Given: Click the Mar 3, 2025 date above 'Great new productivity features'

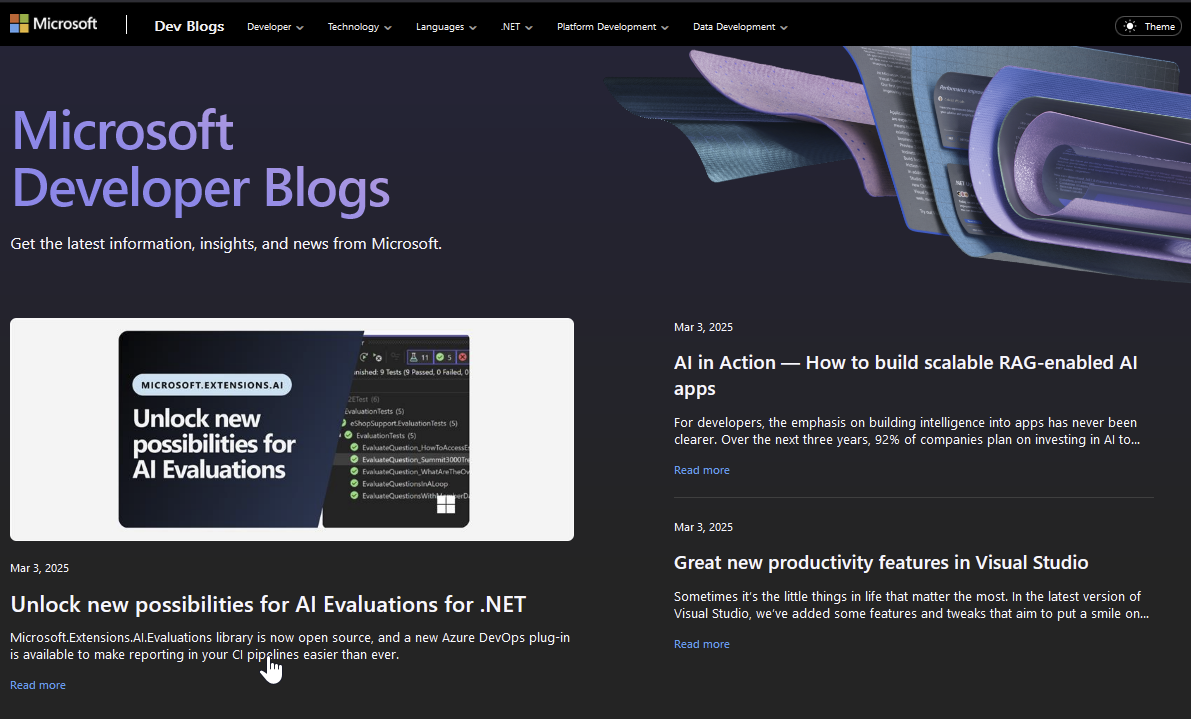Looking at the screenshot, I should tap(703, 527).
